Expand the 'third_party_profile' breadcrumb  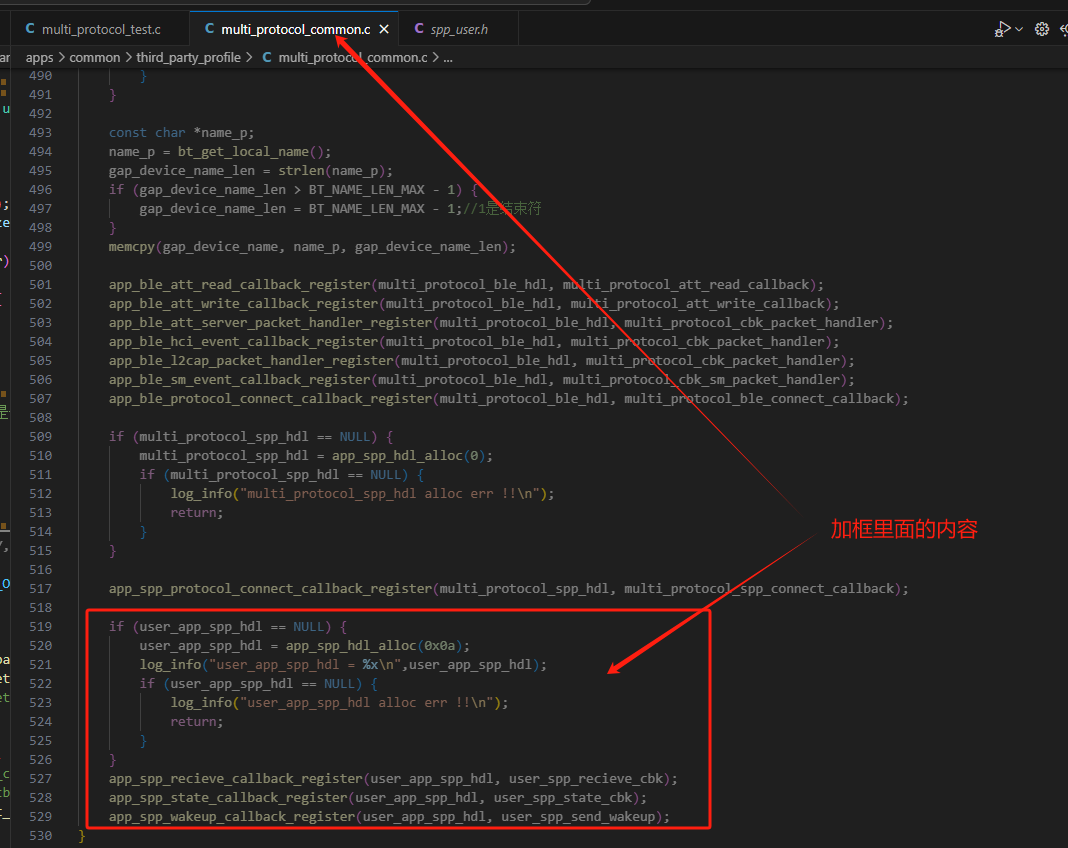pos(189,58)
